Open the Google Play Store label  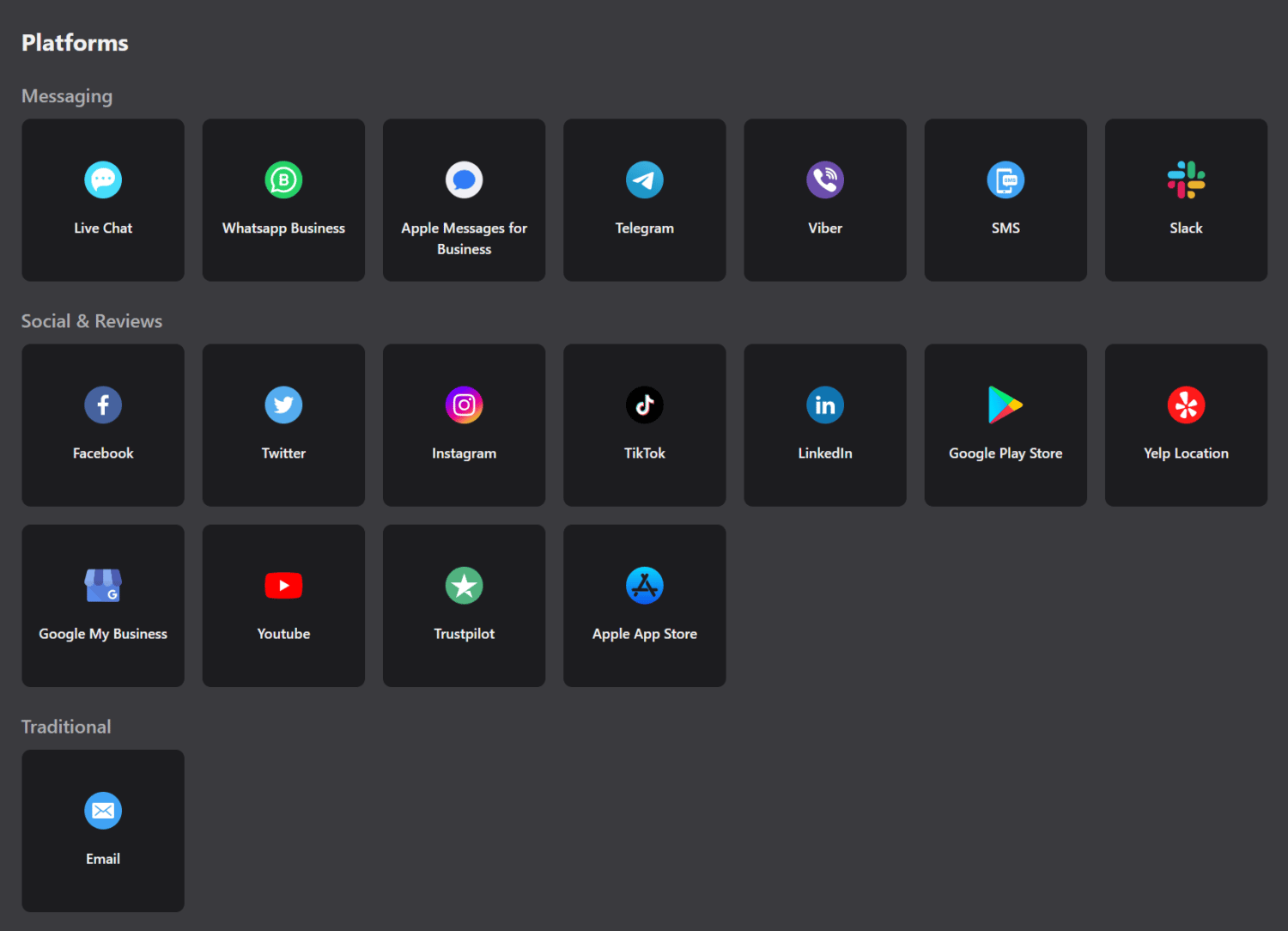pyautogui.click(x=1005, y=453)
